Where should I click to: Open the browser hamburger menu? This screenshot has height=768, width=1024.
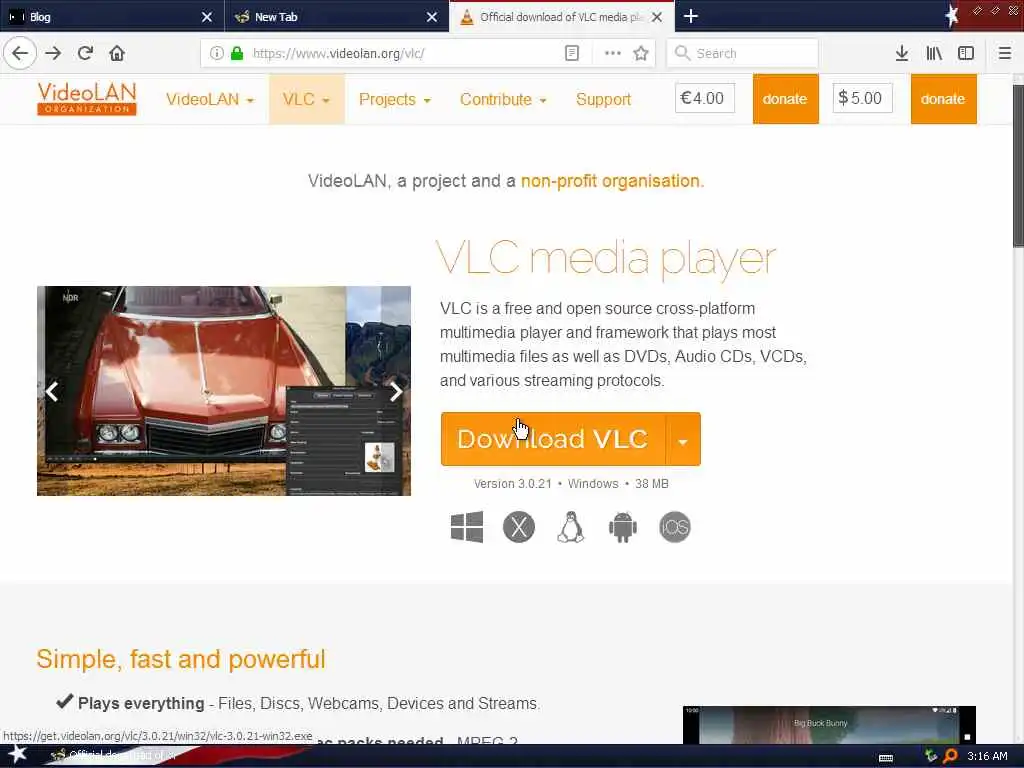click(1004, 53)
